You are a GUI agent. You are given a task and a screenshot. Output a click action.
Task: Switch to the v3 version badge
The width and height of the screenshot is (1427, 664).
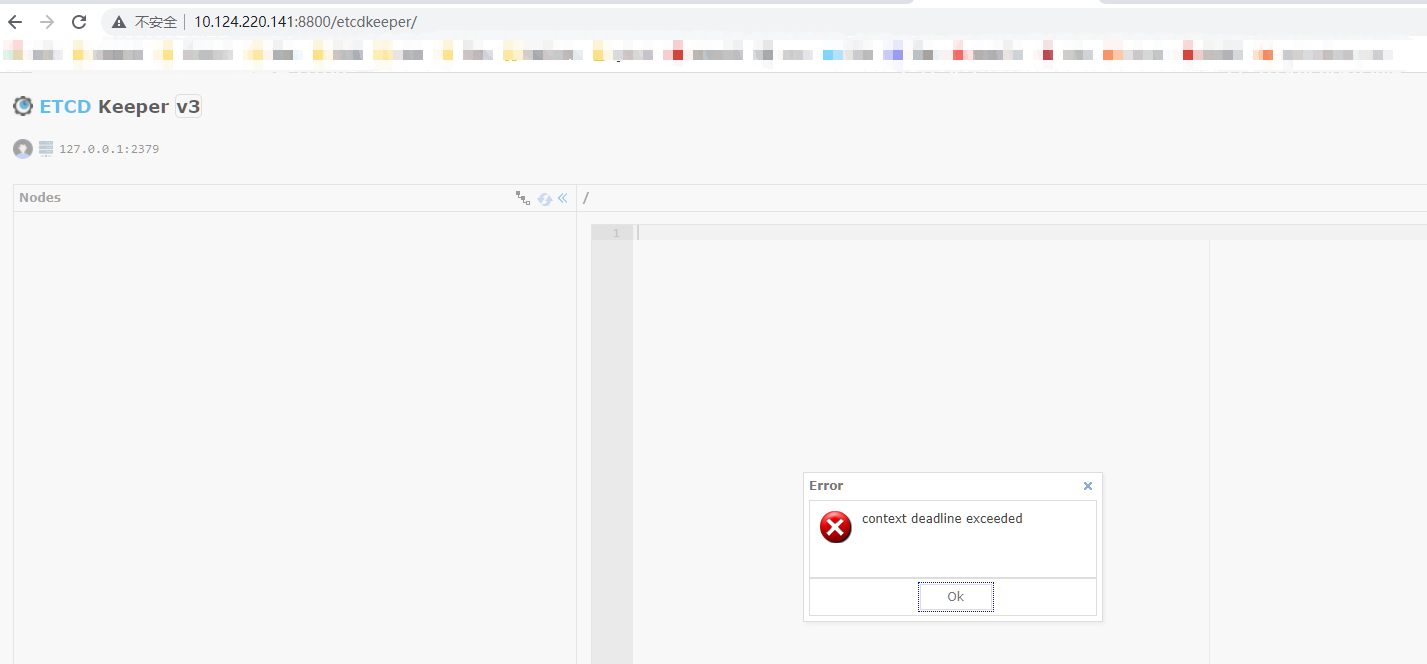[x=188, y=105]
